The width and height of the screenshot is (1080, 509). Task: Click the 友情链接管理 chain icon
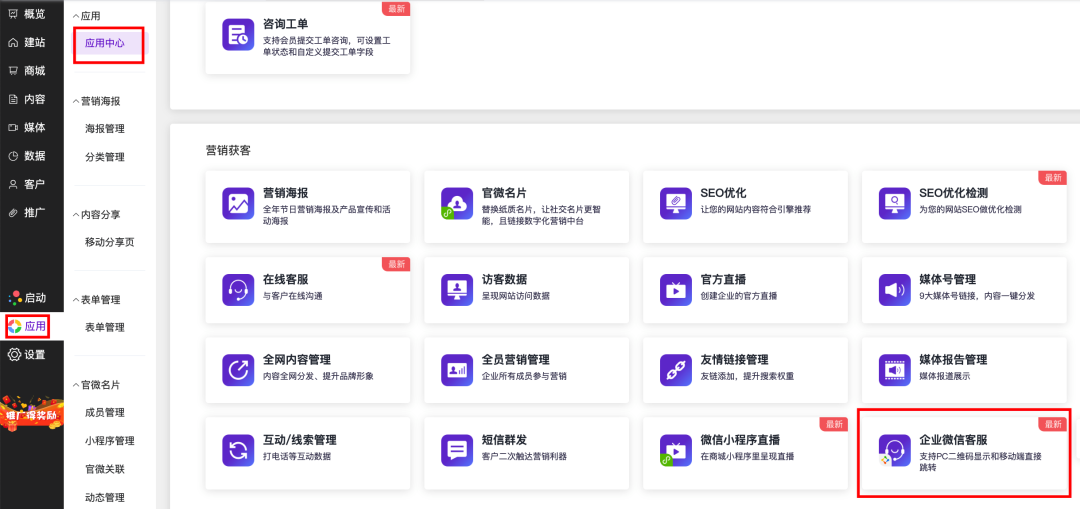coord(676,370)
